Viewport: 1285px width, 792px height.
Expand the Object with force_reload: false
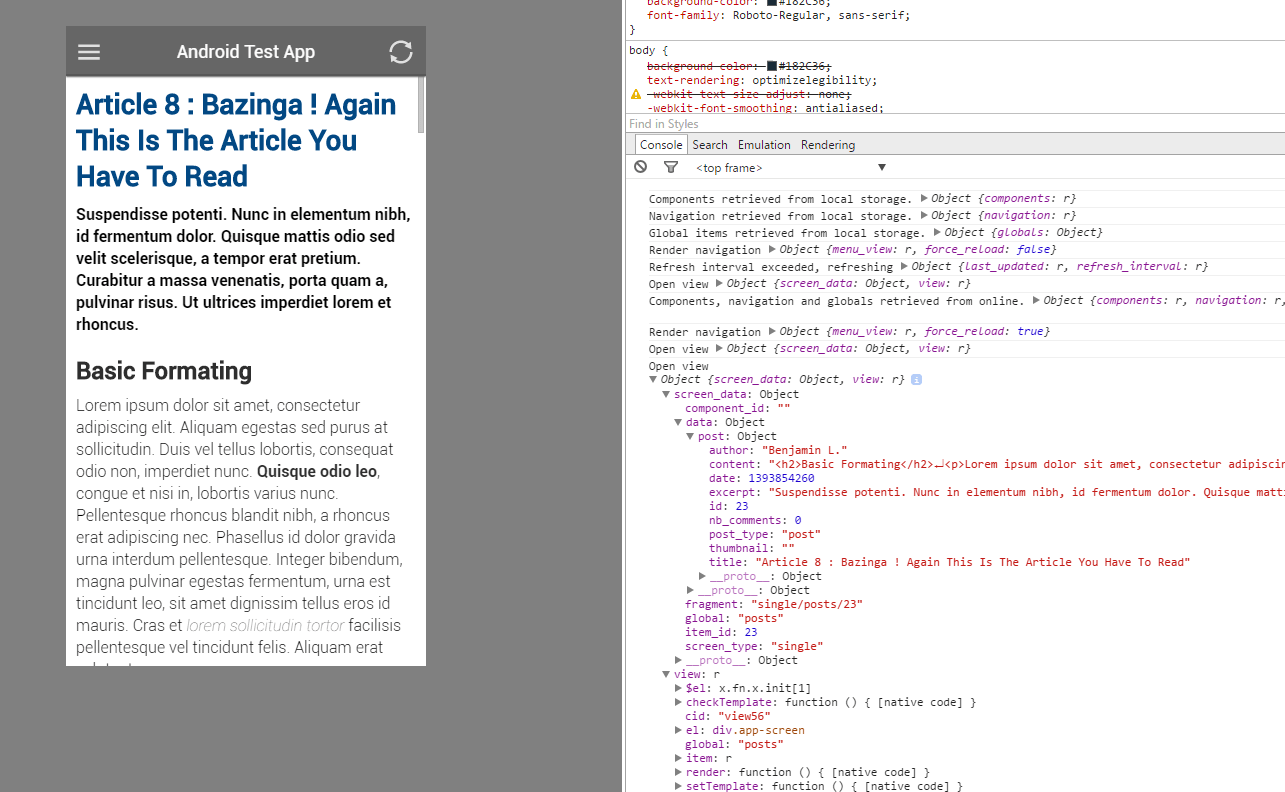pos(772,250)
